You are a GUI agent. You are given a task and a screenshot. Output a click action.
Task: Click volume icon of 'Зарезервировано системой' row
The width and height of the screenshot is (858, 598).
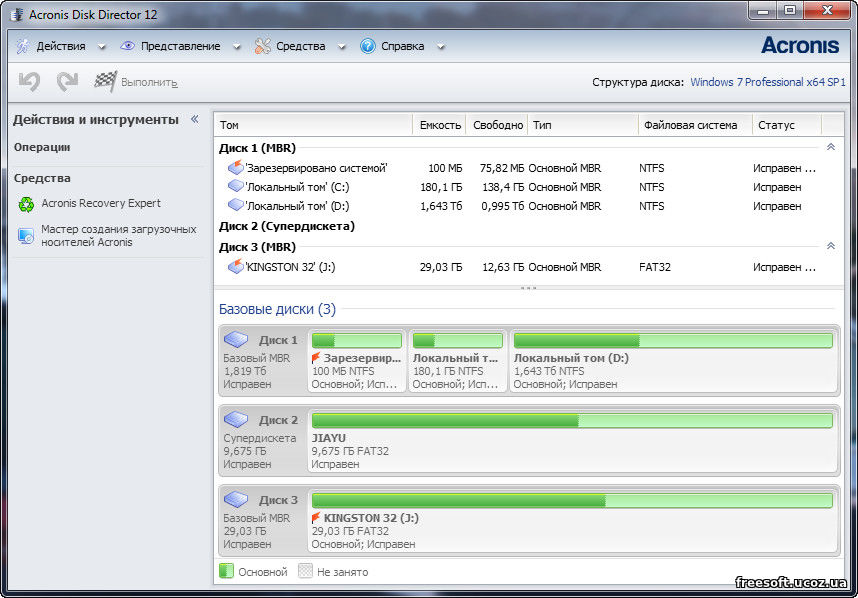235,167
